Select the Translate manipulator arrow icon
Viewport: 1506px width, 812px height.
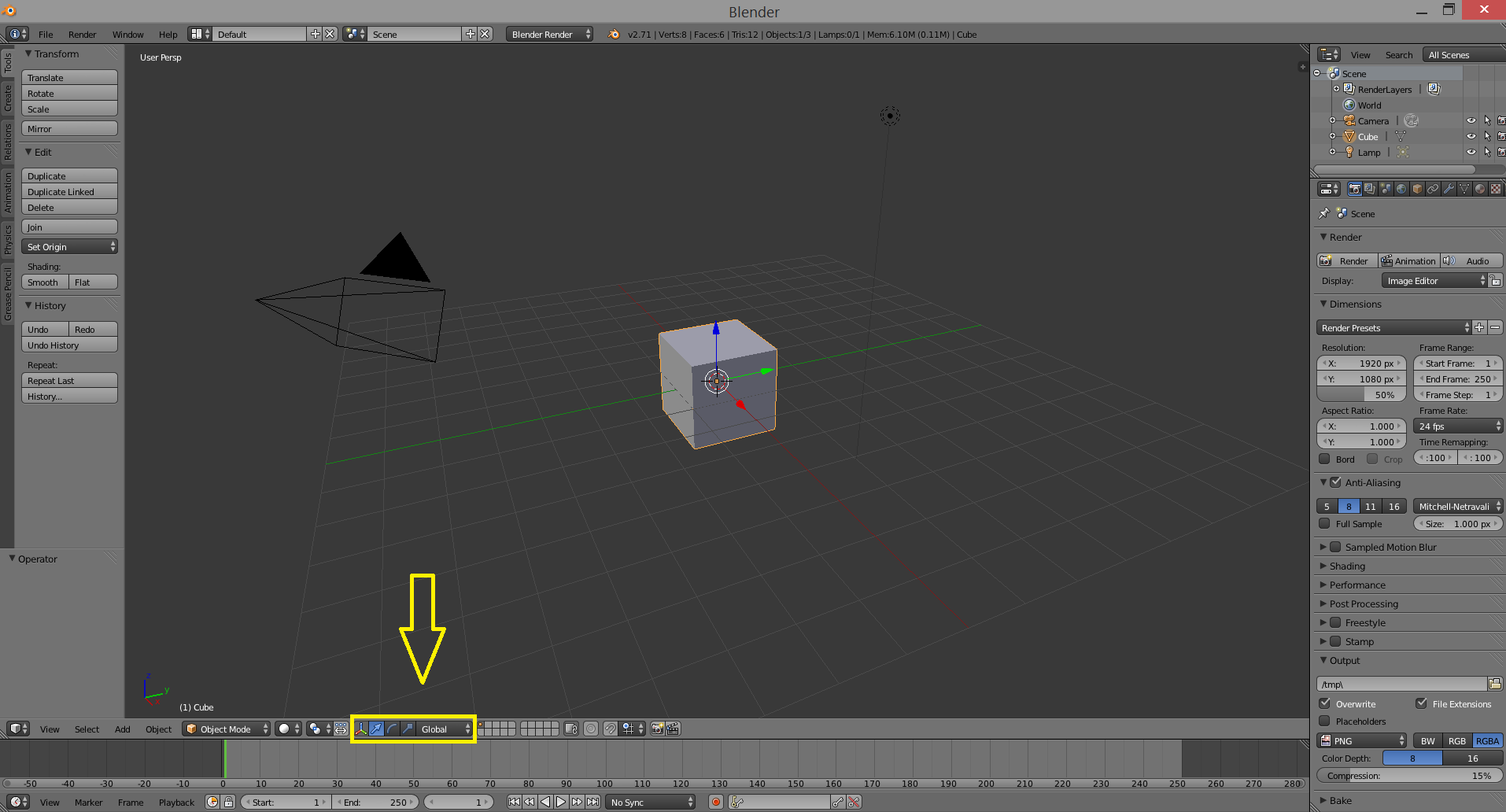click(377, 729)
